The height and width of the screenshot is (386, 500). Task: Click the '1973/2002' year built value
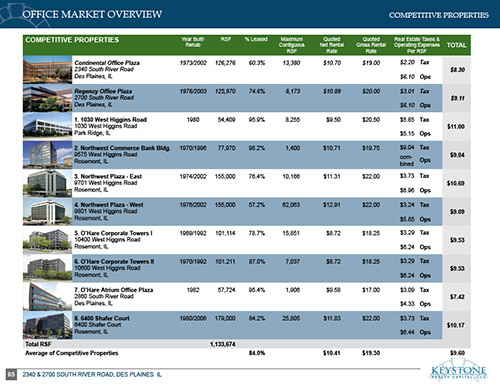click(x=193, y=63)
